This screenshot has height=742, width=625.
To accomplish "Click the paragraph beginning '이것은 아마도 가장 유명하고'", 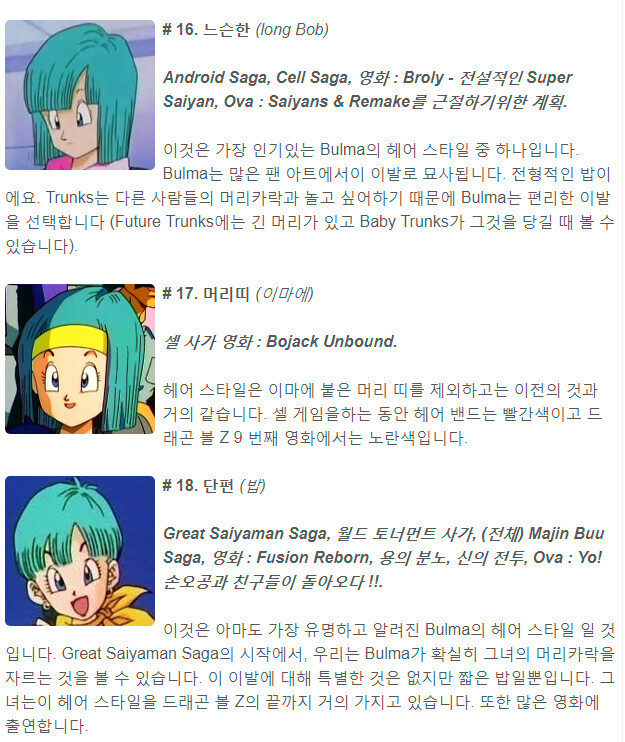I will 310,678.
